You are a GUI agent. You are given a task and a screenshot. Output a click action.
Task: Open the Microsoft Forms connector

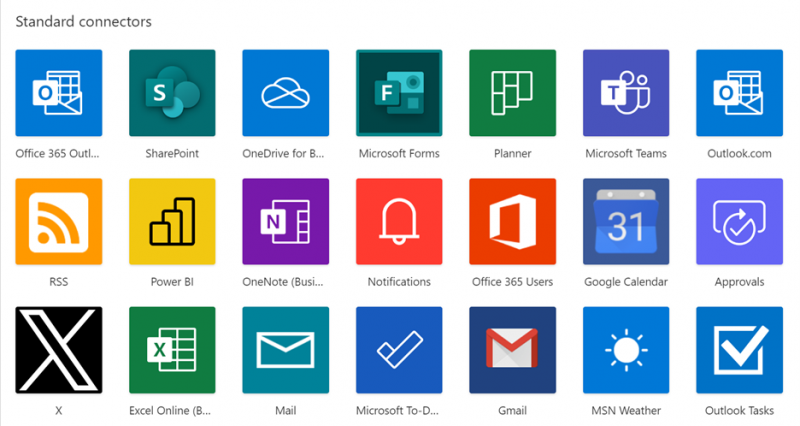(399, 93)
